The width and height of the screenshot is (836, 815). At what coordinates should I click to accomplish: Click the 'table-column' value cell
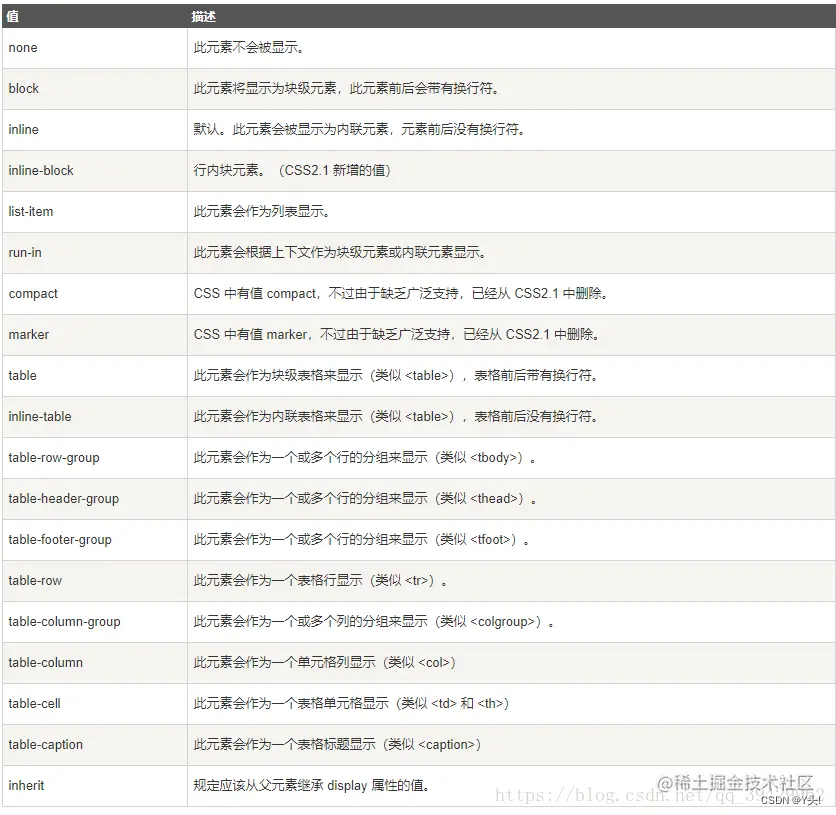coord(95,664)
